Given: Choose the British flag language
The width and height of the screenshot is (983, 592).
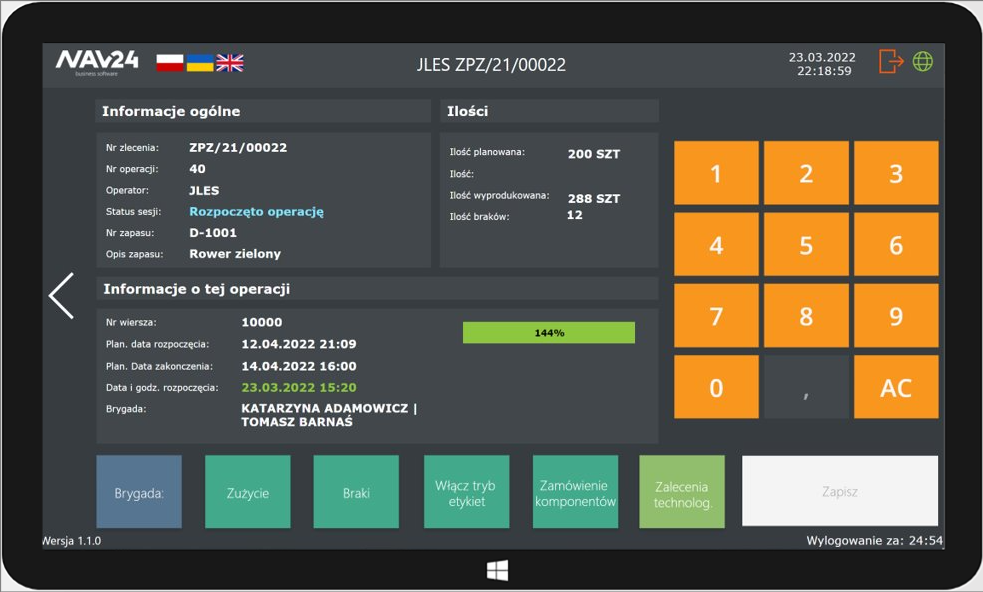Looking at the screenshot, I should point(230,63).
